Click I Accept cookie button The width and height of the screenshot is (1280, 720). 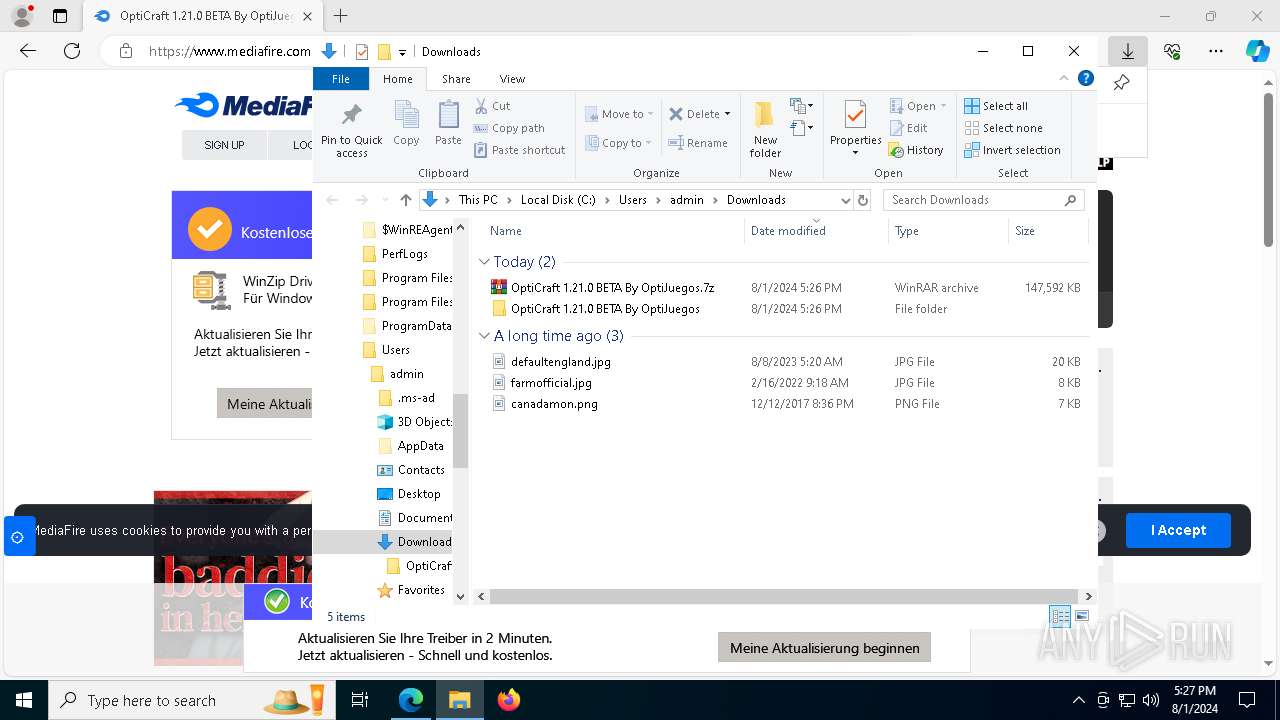coord(1178,530)
